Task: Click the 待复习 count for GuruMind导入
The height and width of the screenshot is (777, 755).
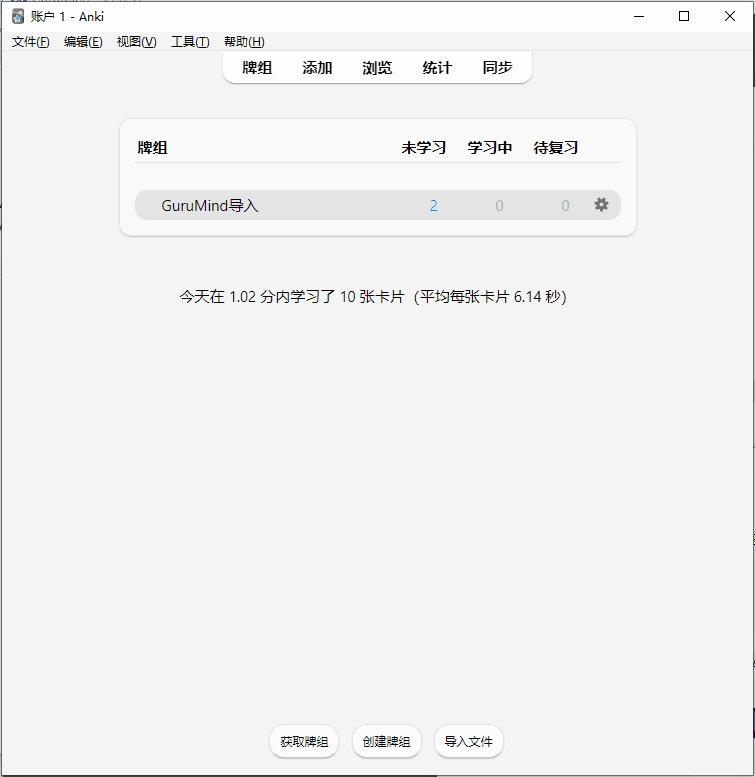Action: [565, 206]
